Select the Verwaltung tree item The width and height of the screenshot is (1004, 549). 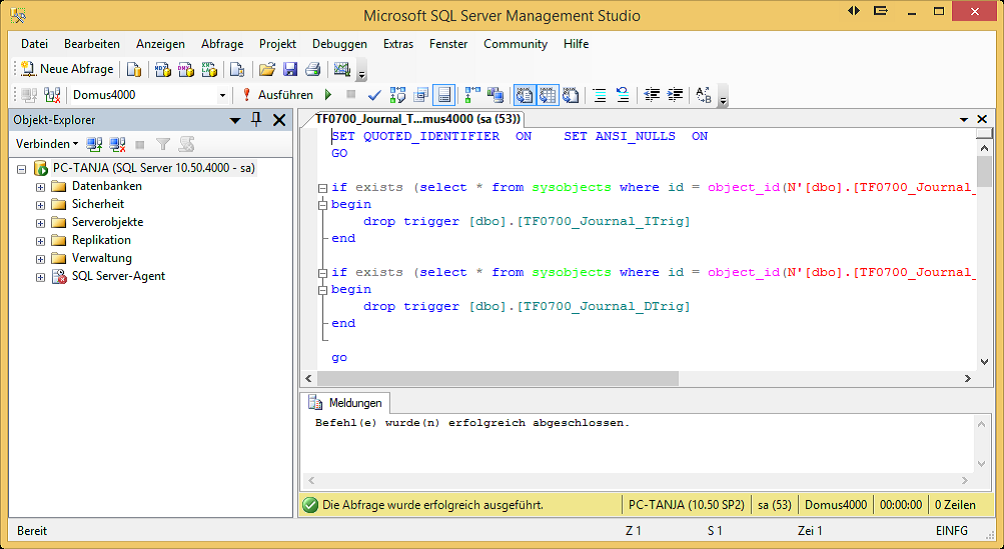coord(101,258)
